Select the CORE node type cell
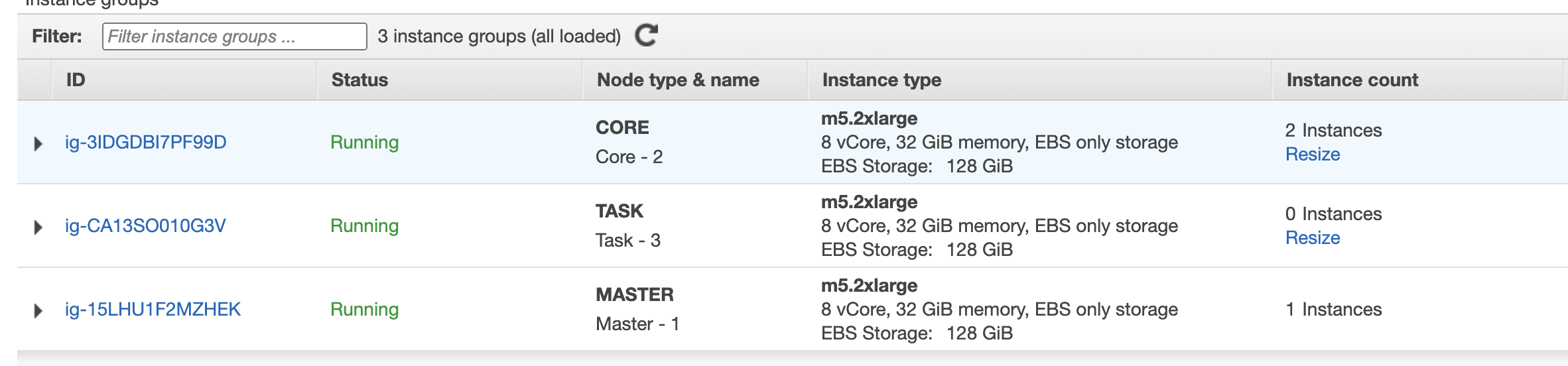The height and width of the screenshot is (366, 1568). pyautogui.click(x=622, y=127)
